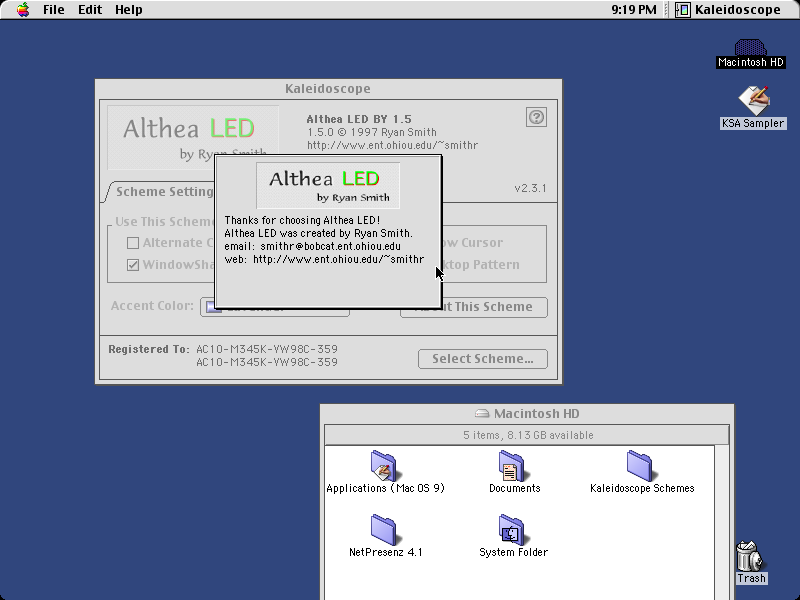Screen dimensions: 800x600
Task: Click the Macintosh HD window title text
Action: point(536,414)
